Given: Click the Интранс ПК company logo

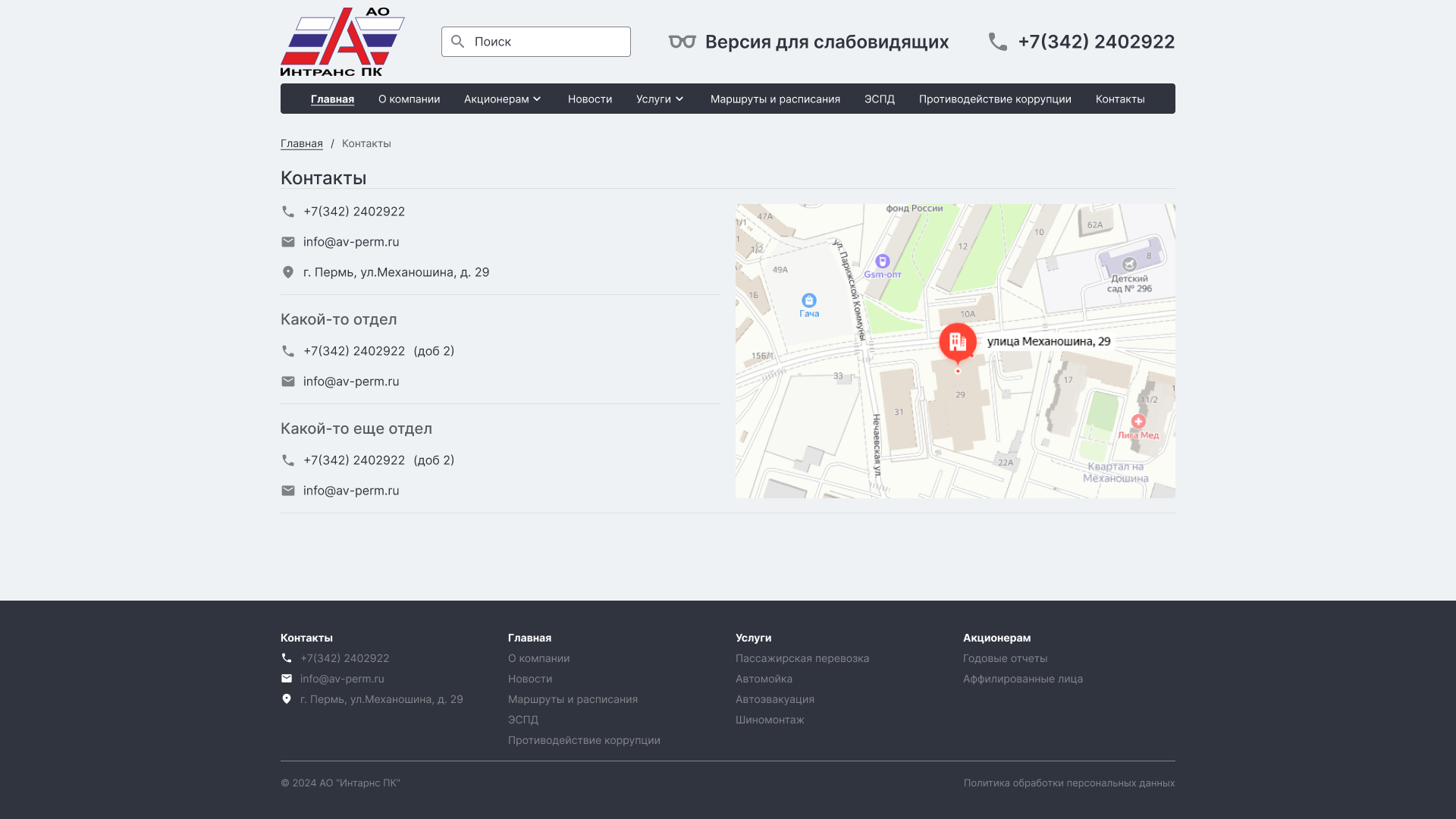Looking at the screenshot, I should 342,42.
